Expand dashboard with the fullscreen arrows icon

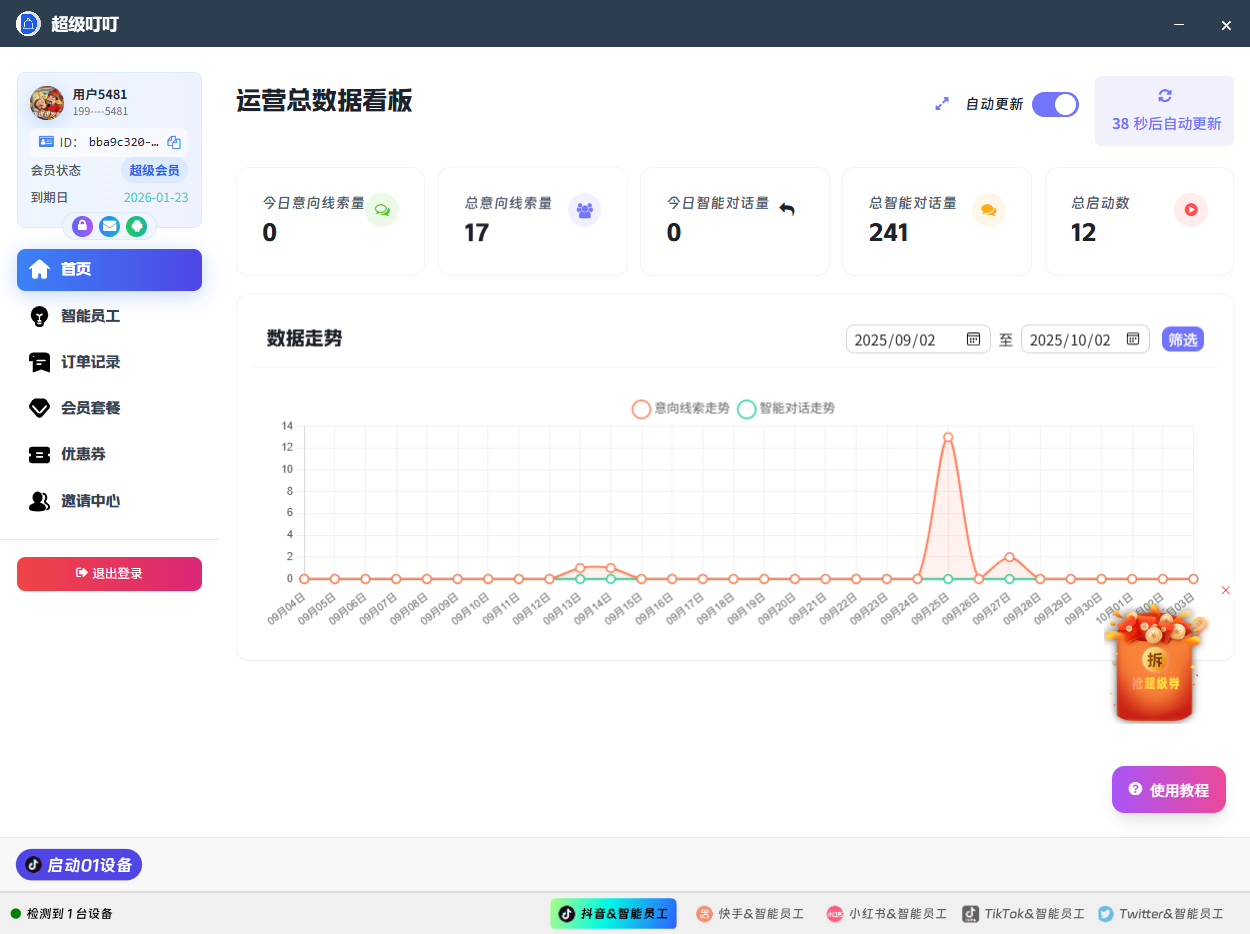pos(941,103)
